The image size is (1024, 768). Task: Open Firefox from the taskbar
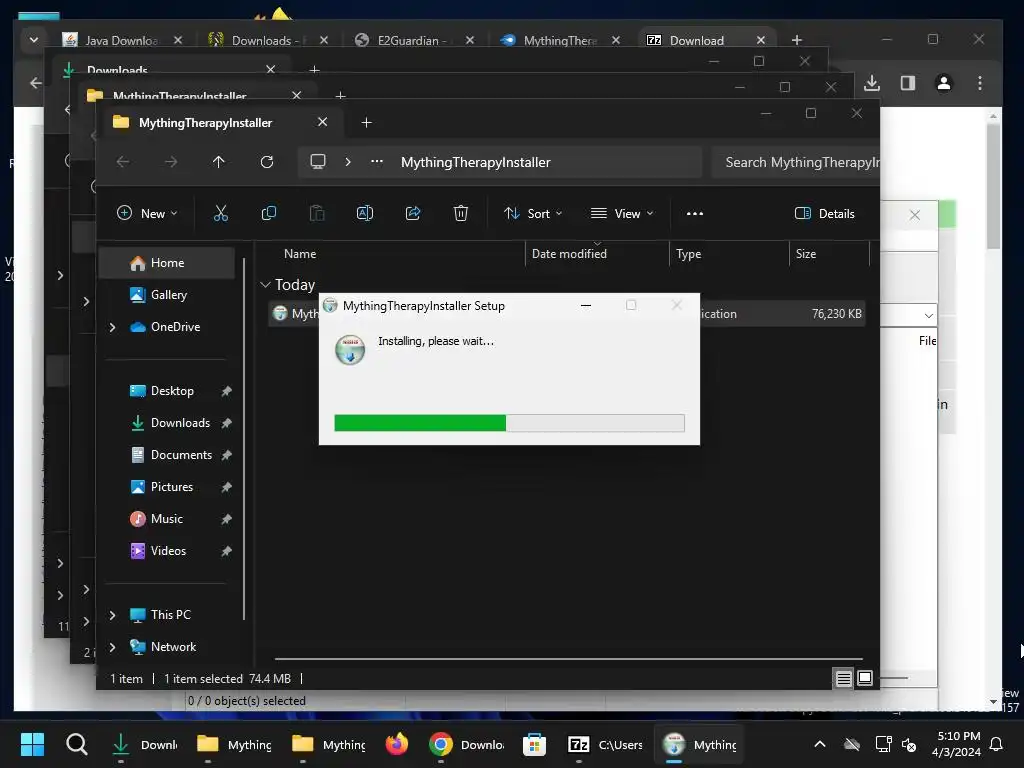coord(396,744)
